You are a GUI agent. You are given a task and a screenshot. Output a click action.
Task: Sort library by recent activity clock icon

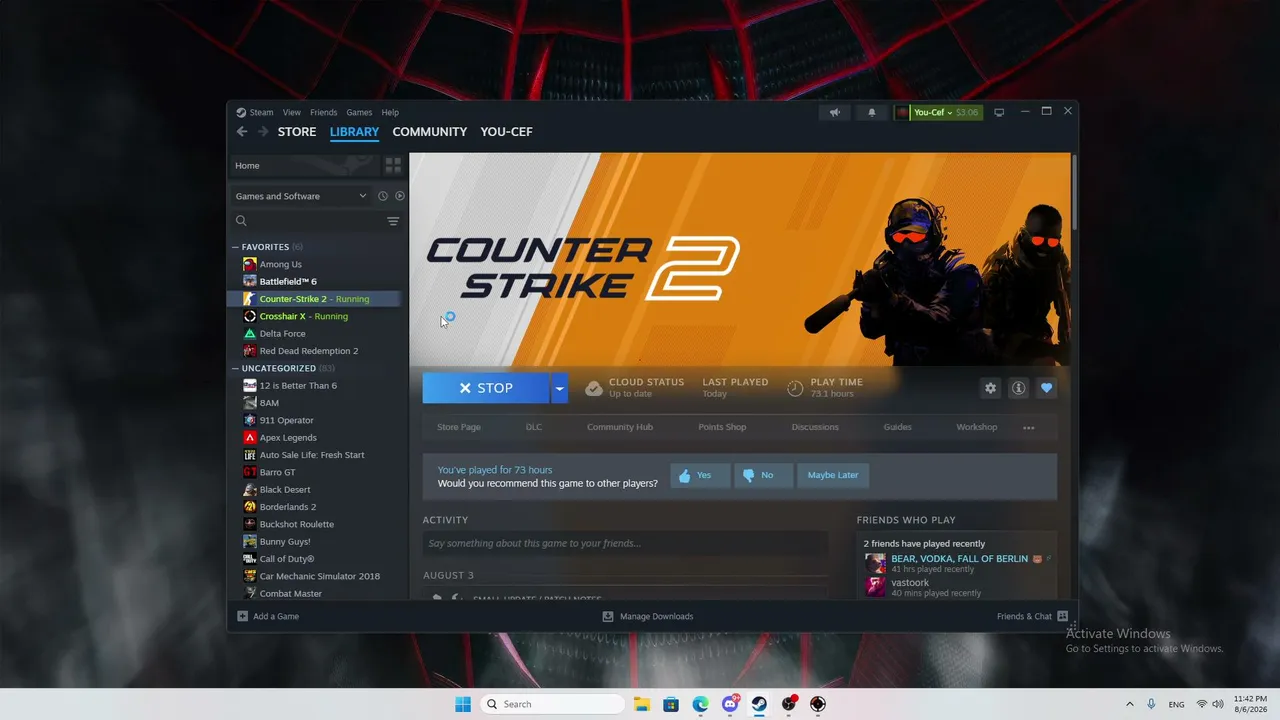382,196
